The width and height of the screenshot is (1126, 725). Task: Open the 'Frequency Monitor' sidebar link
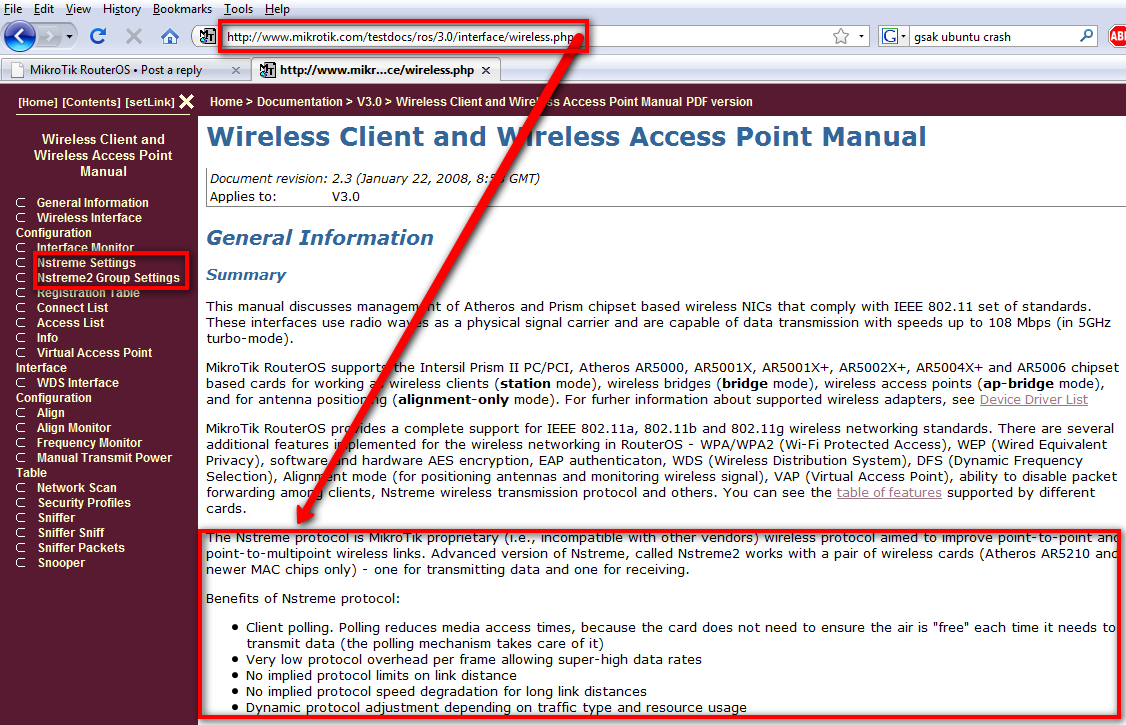tap(89, 443)
